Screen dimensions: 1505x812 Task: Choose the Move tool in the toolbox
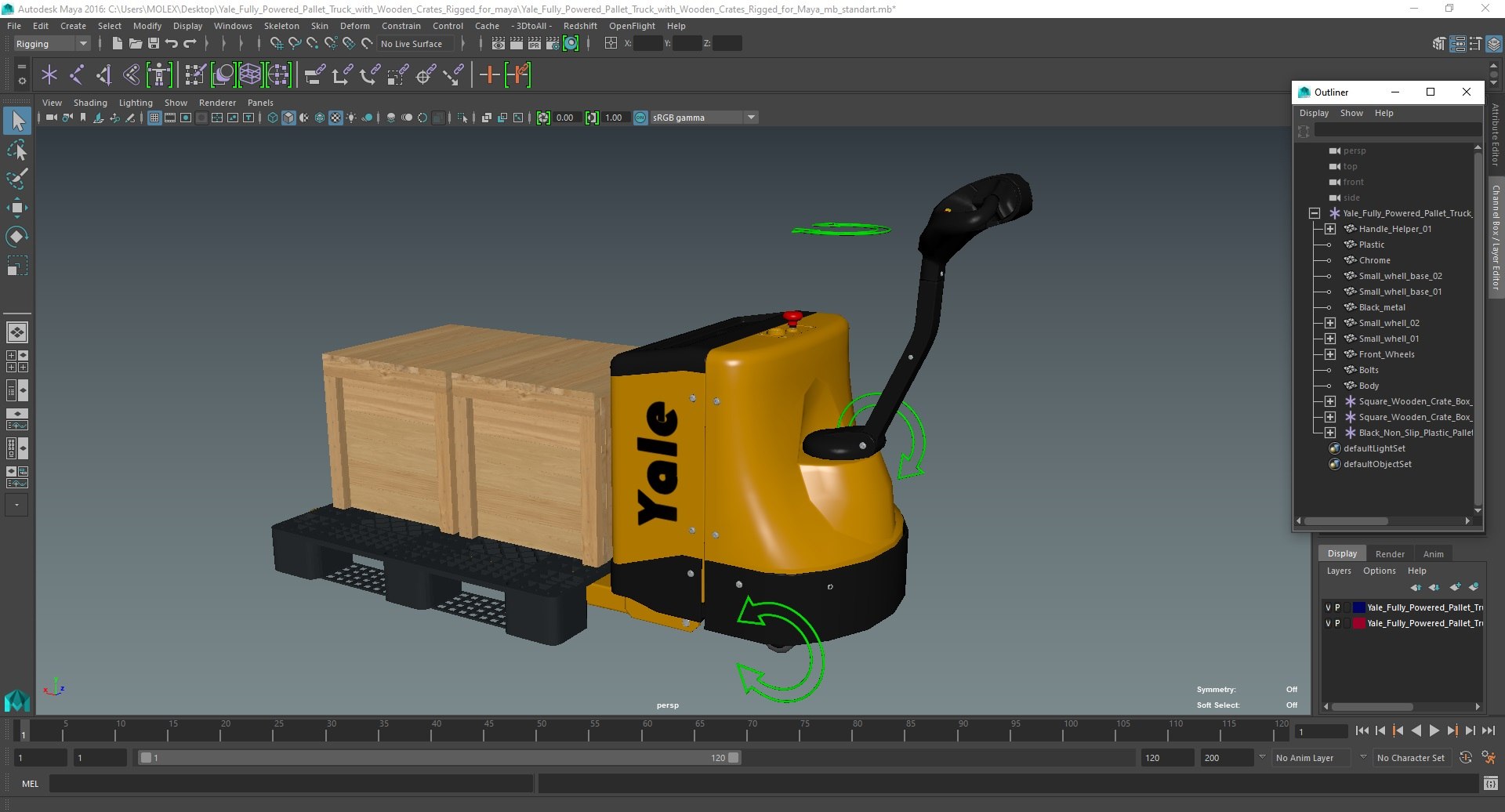pos(17,208)
